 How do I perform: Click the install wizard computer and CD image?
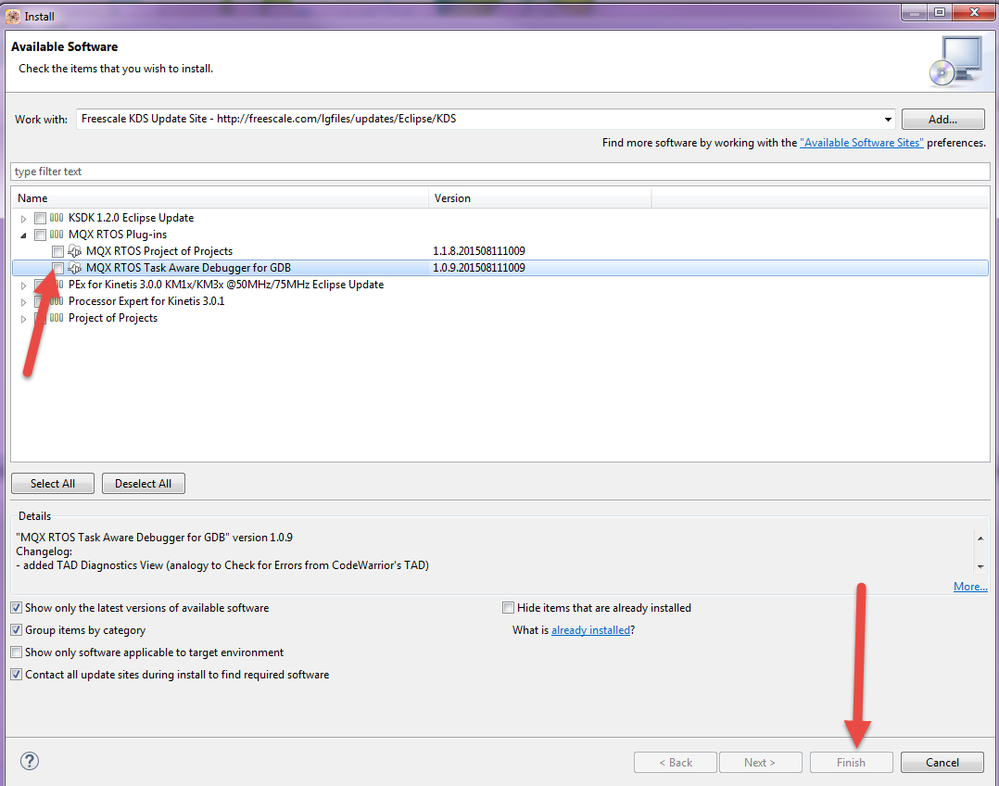(x=956, y=61)
